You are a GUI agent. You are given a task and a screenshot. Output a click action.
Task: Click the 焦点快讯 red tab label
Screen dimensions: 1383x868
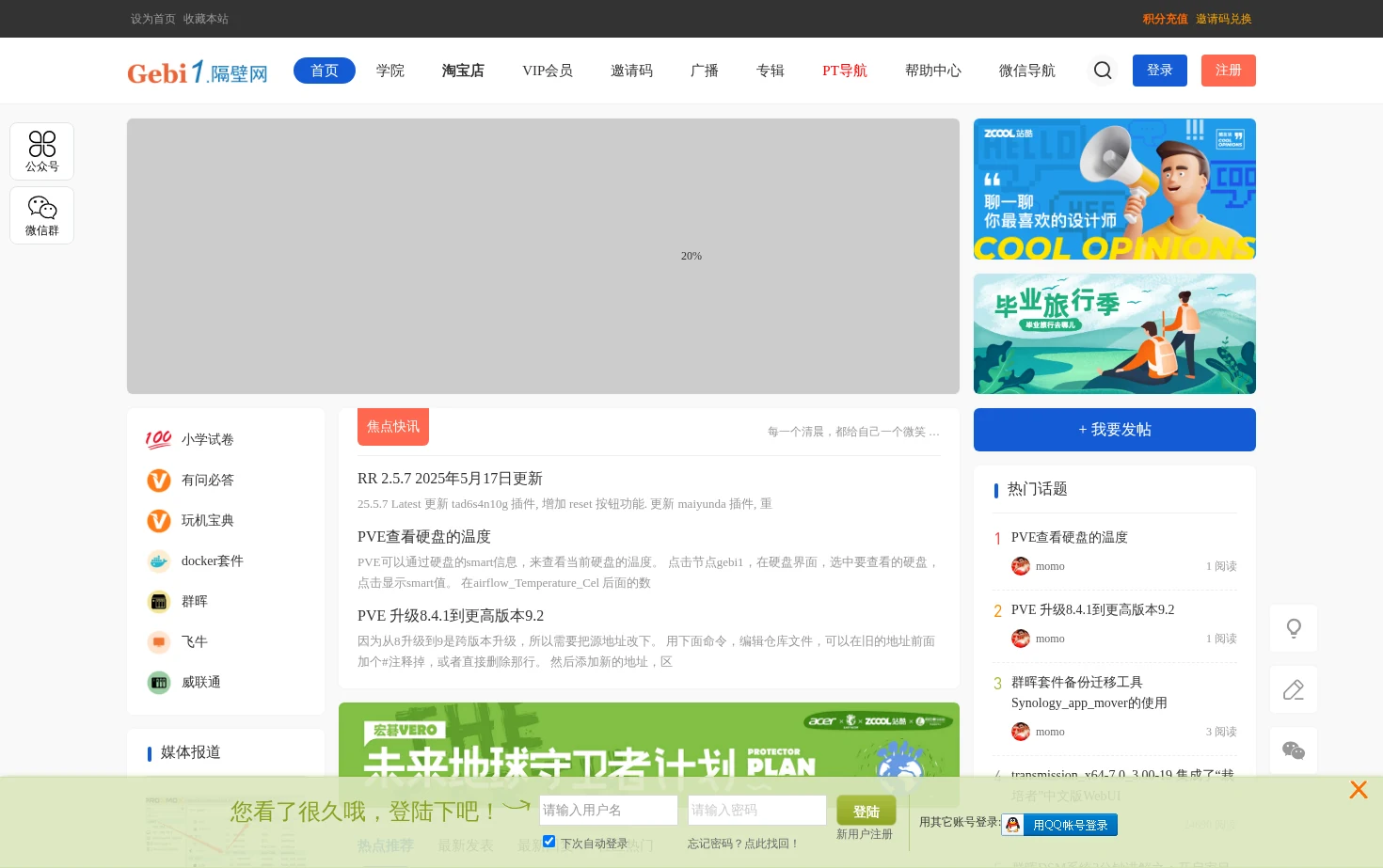393,427
